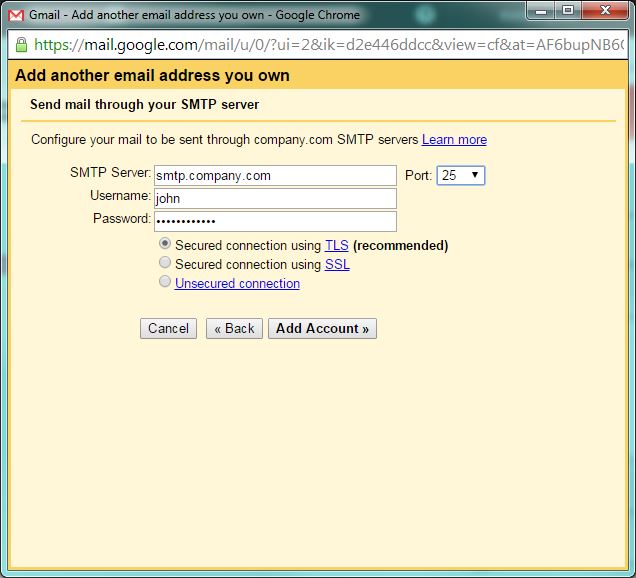Select Secured connection using SSL radio
This screenshot has width=636, height=578.
point(165,262)
